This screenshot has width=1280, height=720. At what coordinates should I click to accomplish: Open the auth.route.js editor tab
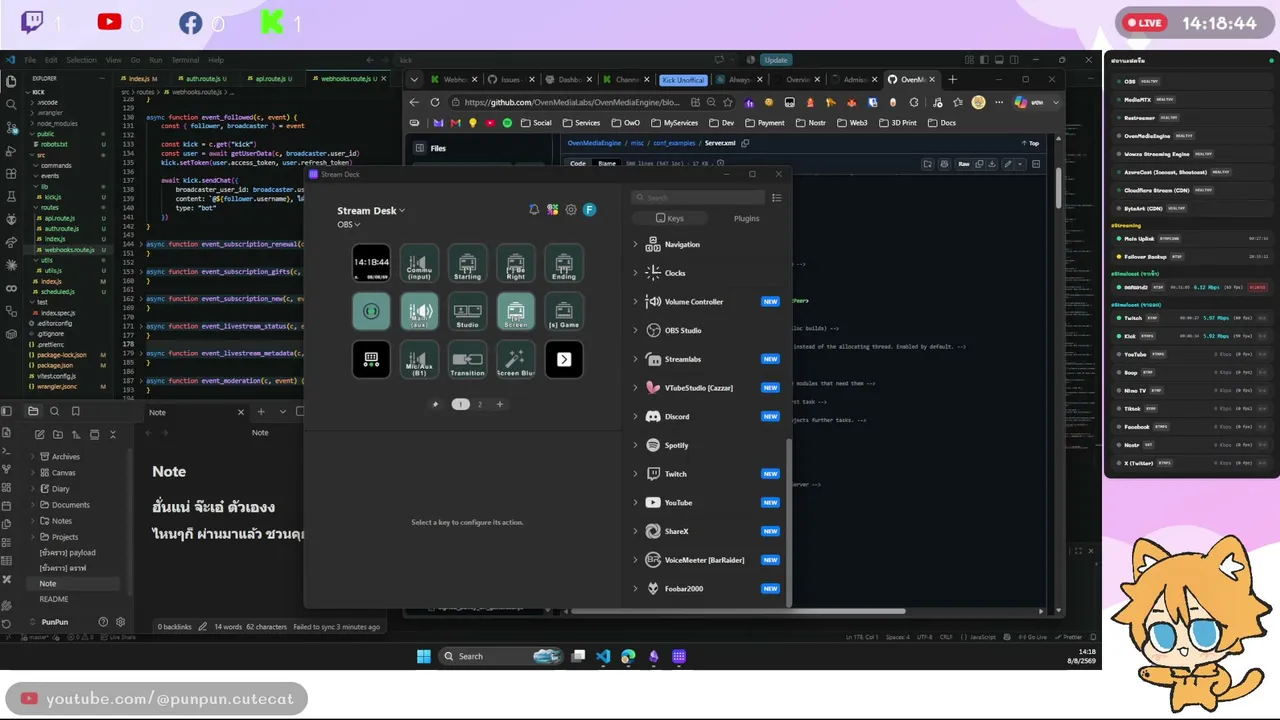[204, 78]
